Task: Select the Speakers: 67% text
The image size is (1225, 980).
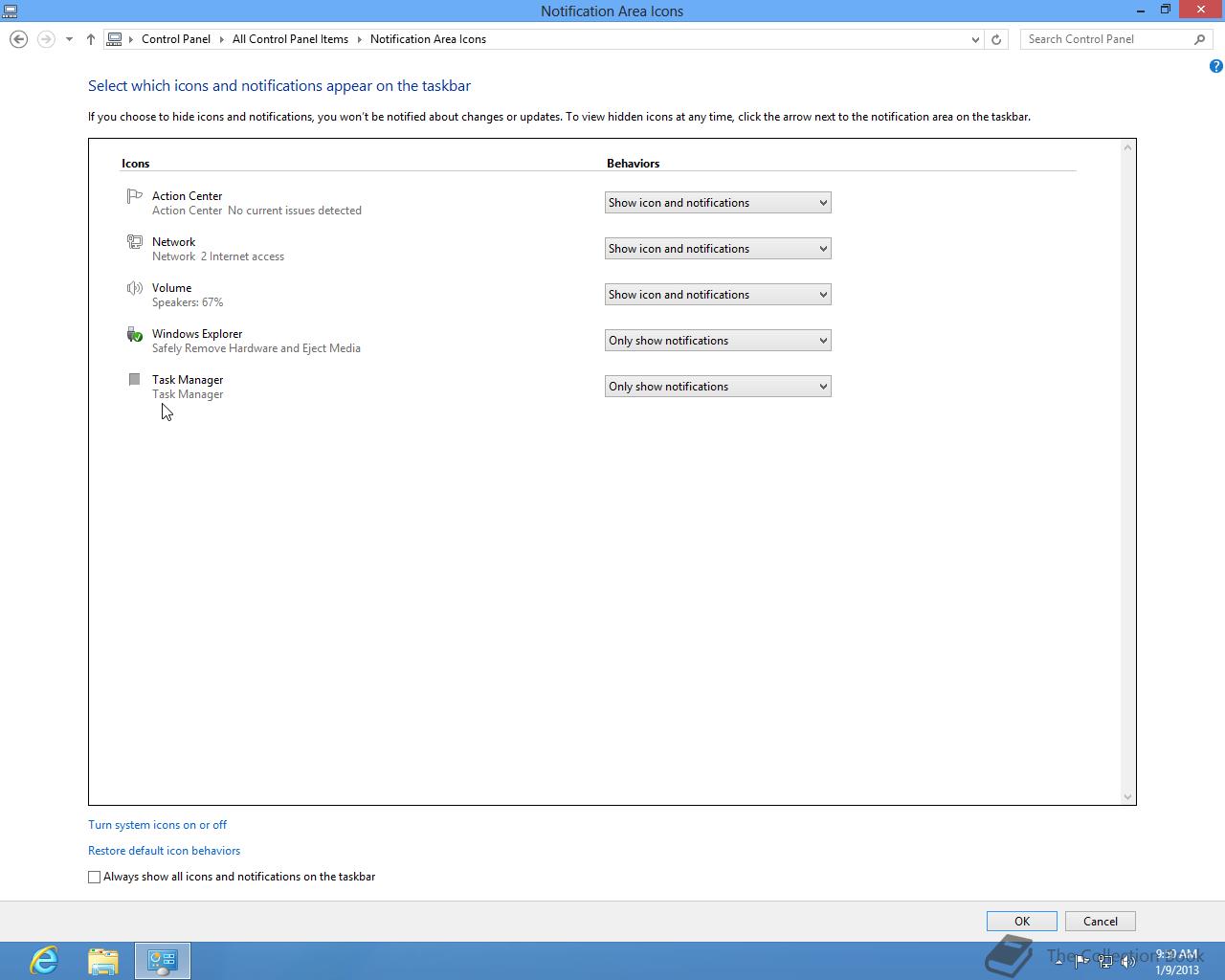Action: (x=188, y=302)
